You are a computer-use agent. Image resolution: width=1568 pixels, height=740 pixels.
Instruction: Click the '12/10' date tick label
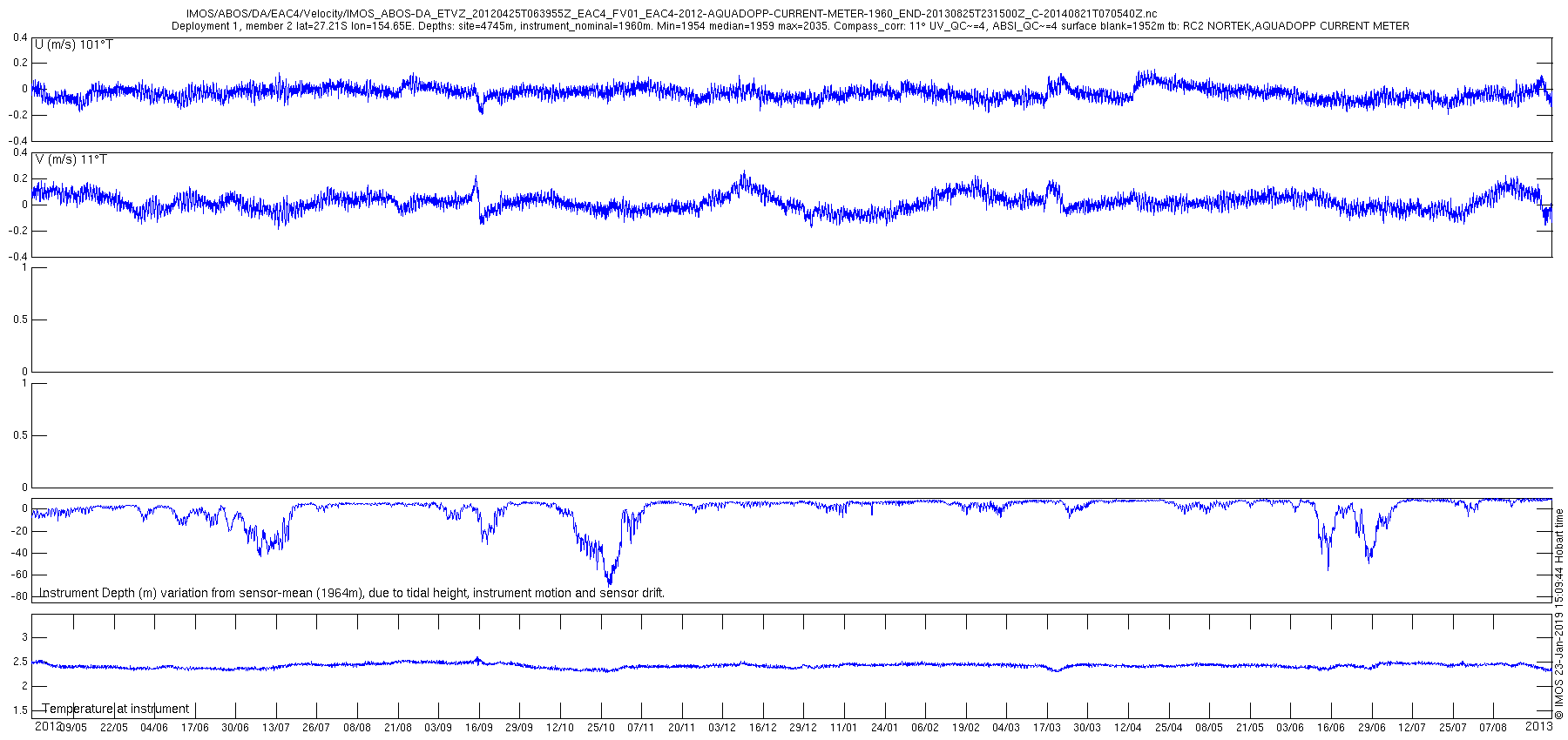click(560, 728)
